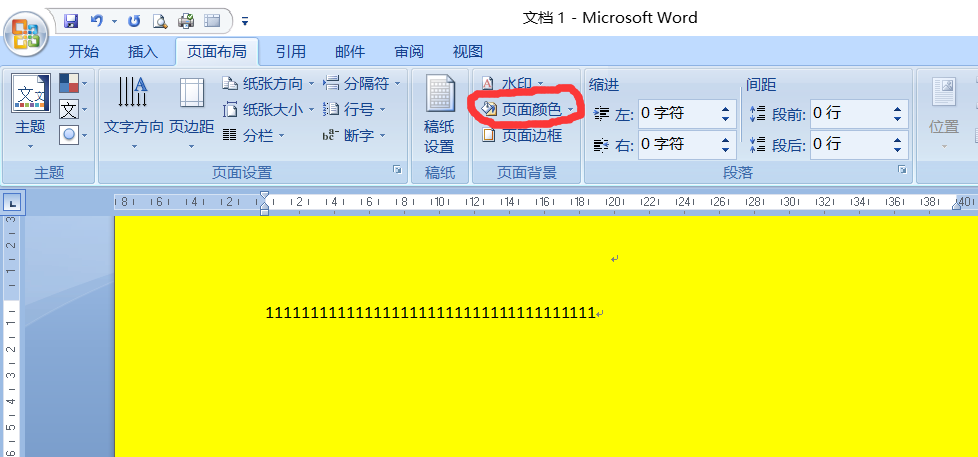The image size is (978, 457).
Task: Open theme effects dropdown
Action: [x=73, y=135]
